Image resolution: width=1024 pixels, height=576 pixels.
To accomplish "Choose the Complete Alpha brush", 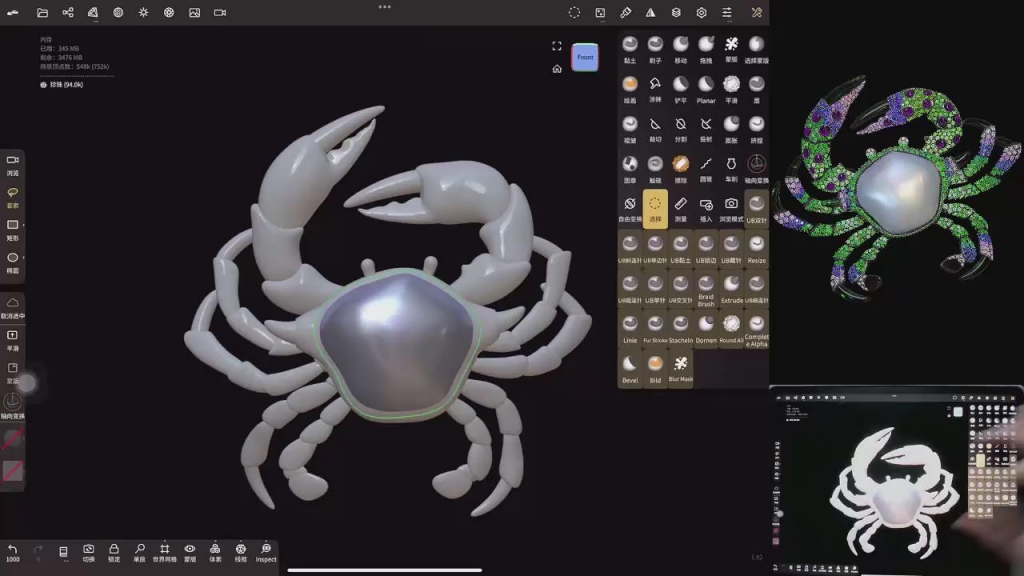I will tap(756, 331).
